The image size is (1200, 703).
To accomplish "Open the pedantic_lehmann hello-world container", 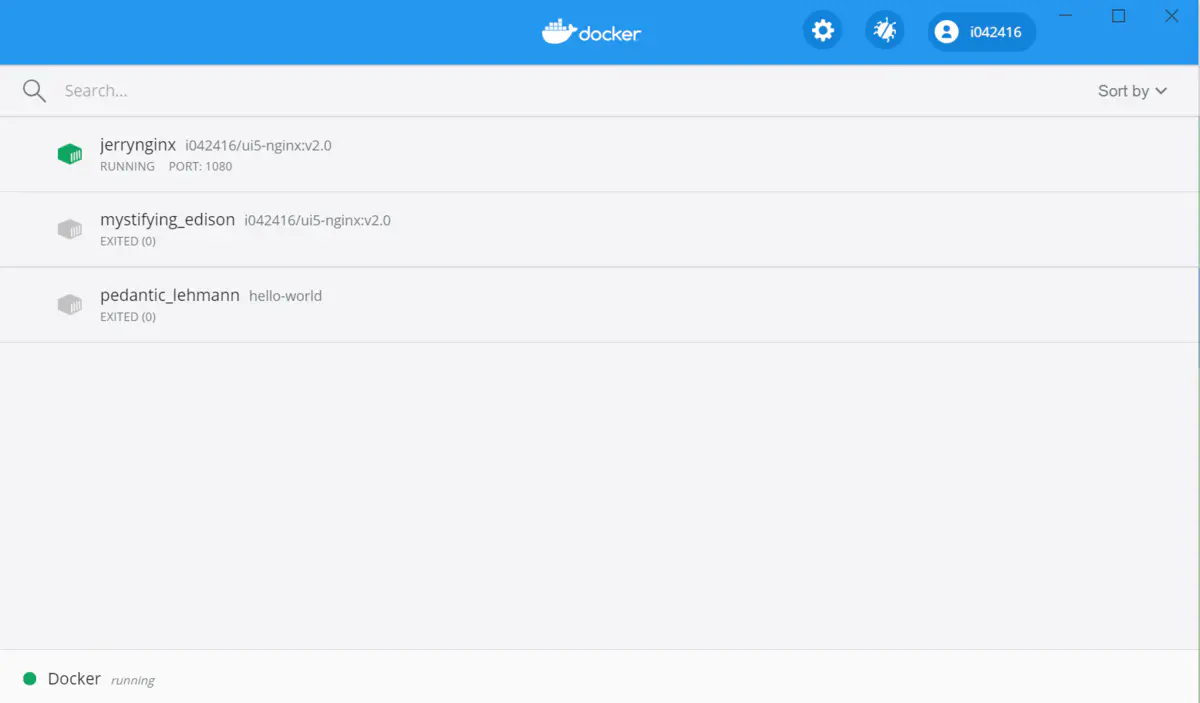I will (x=169, y=296).
